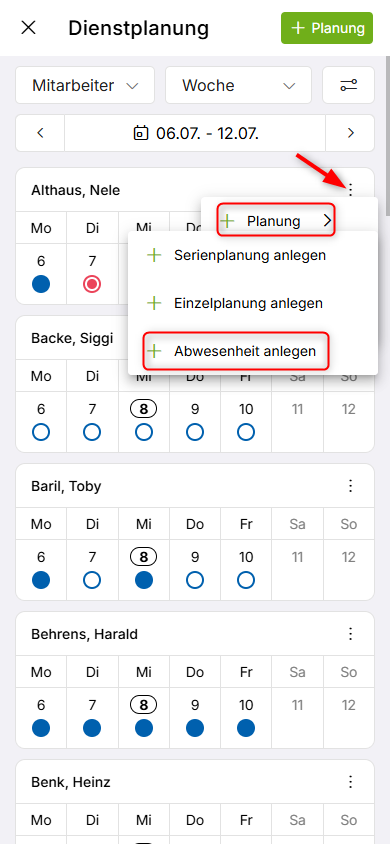Open three-dot menu for Baril, Toby
The image size is (390, 844).
(x=351, y=486)
